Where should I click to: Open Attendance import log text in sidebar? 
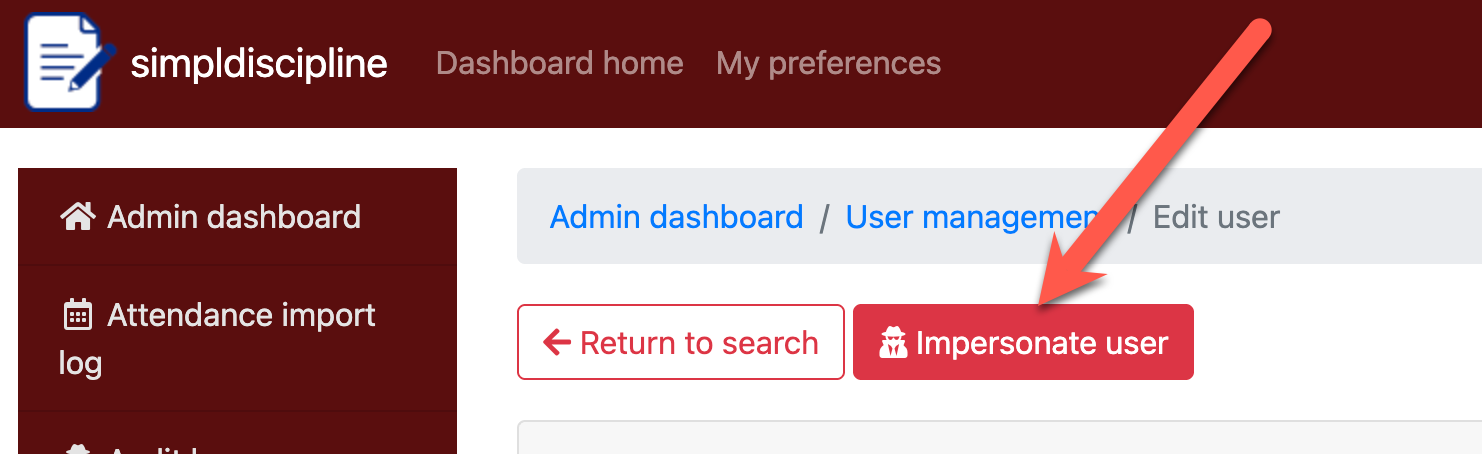coord(241,316)
